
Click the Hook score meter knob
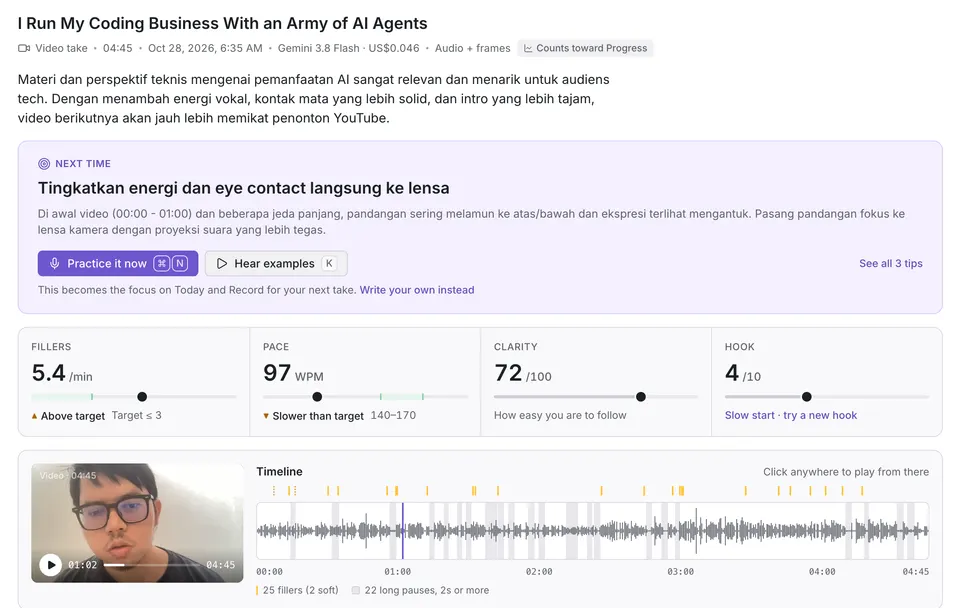point(807,397)
